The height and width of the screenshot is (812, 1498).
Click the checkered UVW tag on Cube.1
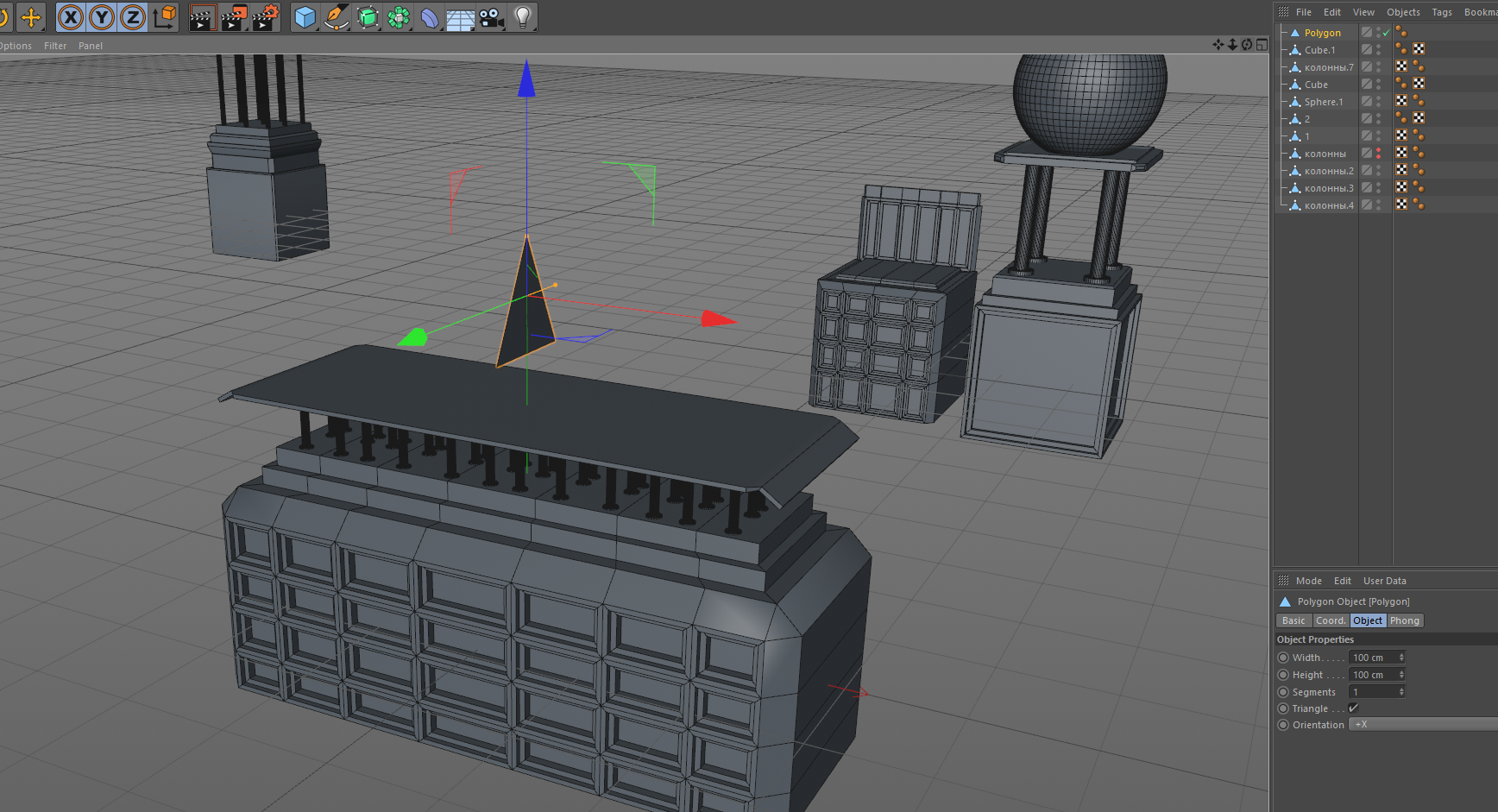click(x=1419, y=50)
